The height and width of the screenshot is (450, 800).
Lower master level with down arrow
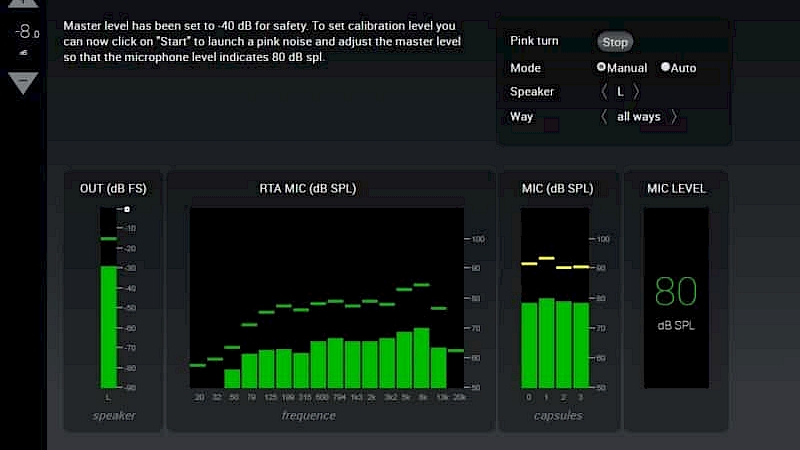[23, 83]
